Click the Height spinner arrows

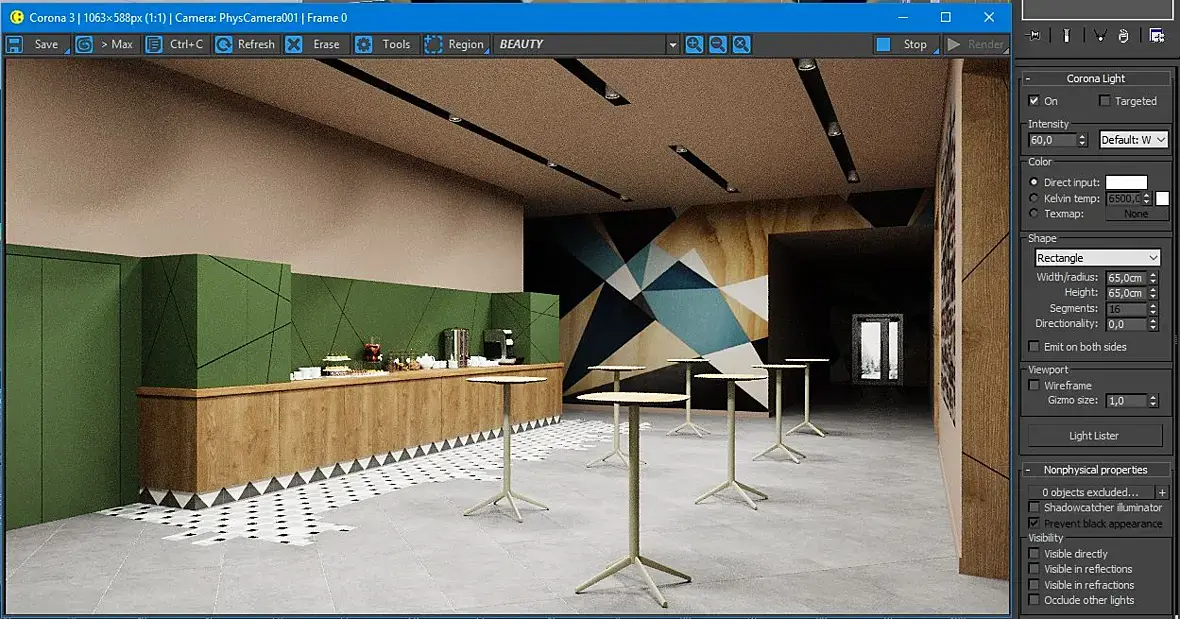pos(1153,293)
